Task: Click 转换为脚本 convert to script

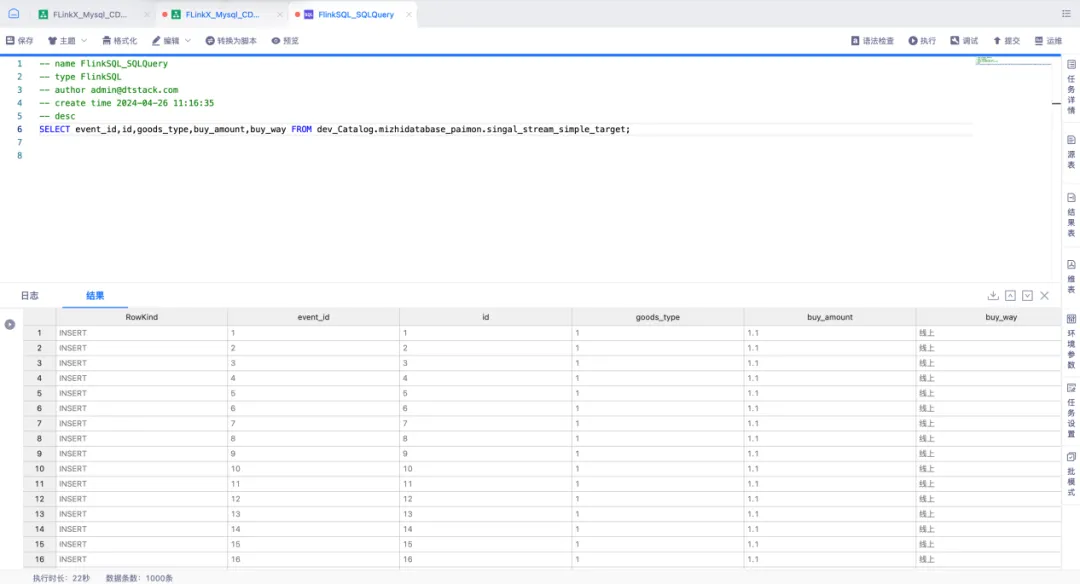Action: (231, 41)
